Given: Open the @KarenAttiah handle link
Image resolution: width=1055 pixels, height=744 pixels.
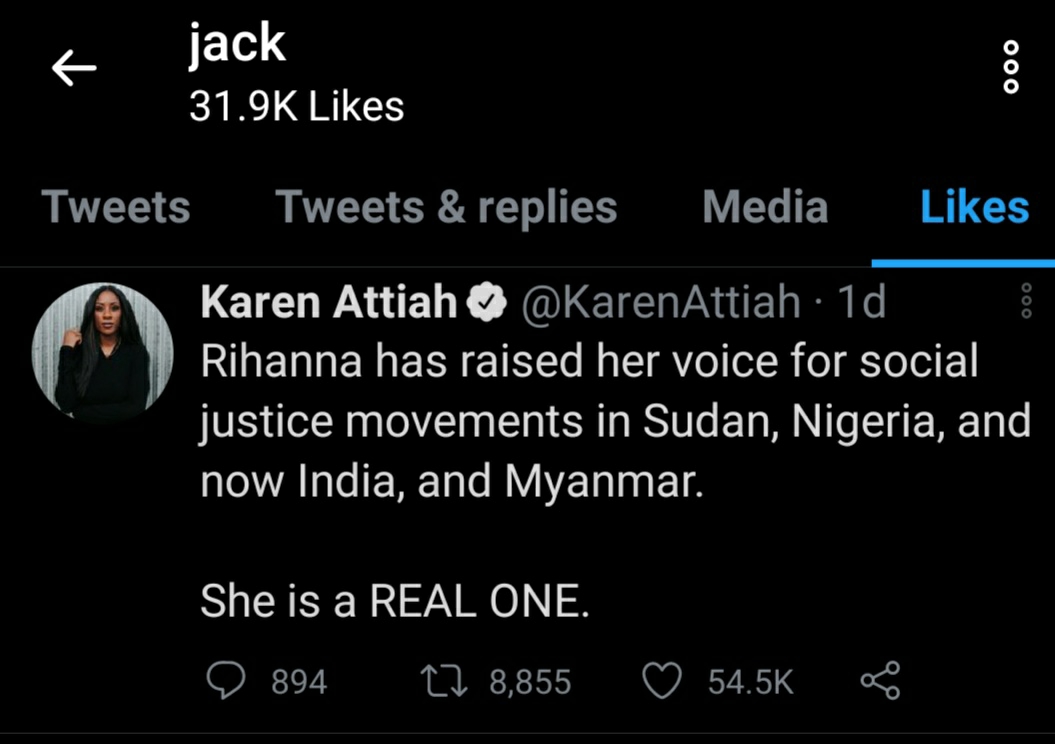Looking at the screenshot, I should (662, 302).
